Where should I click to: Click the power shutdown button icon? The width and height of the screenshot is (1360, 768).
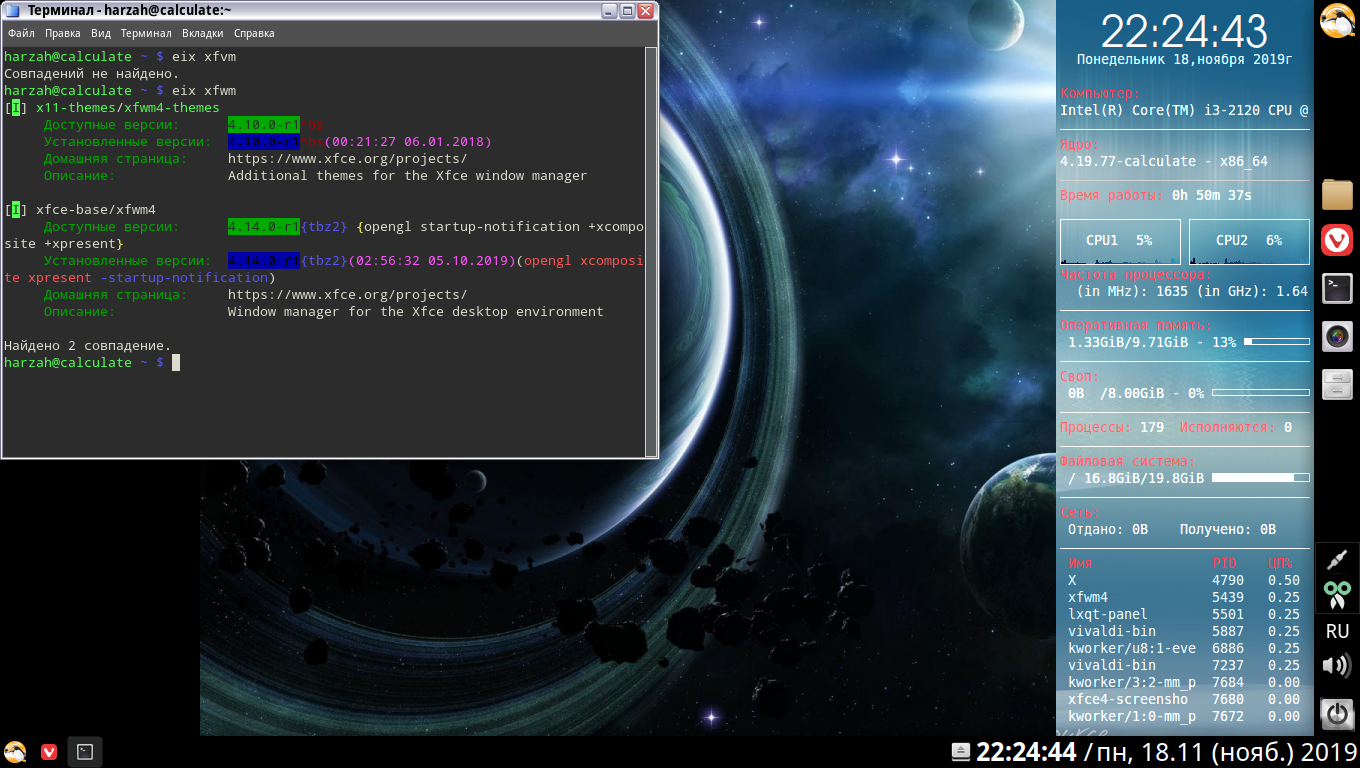point(1337,714)
